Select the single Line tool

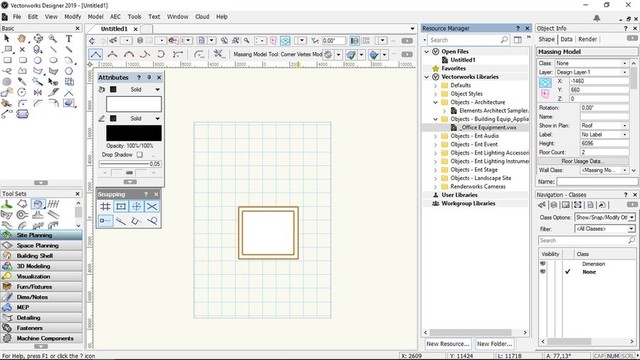(53, 49)
